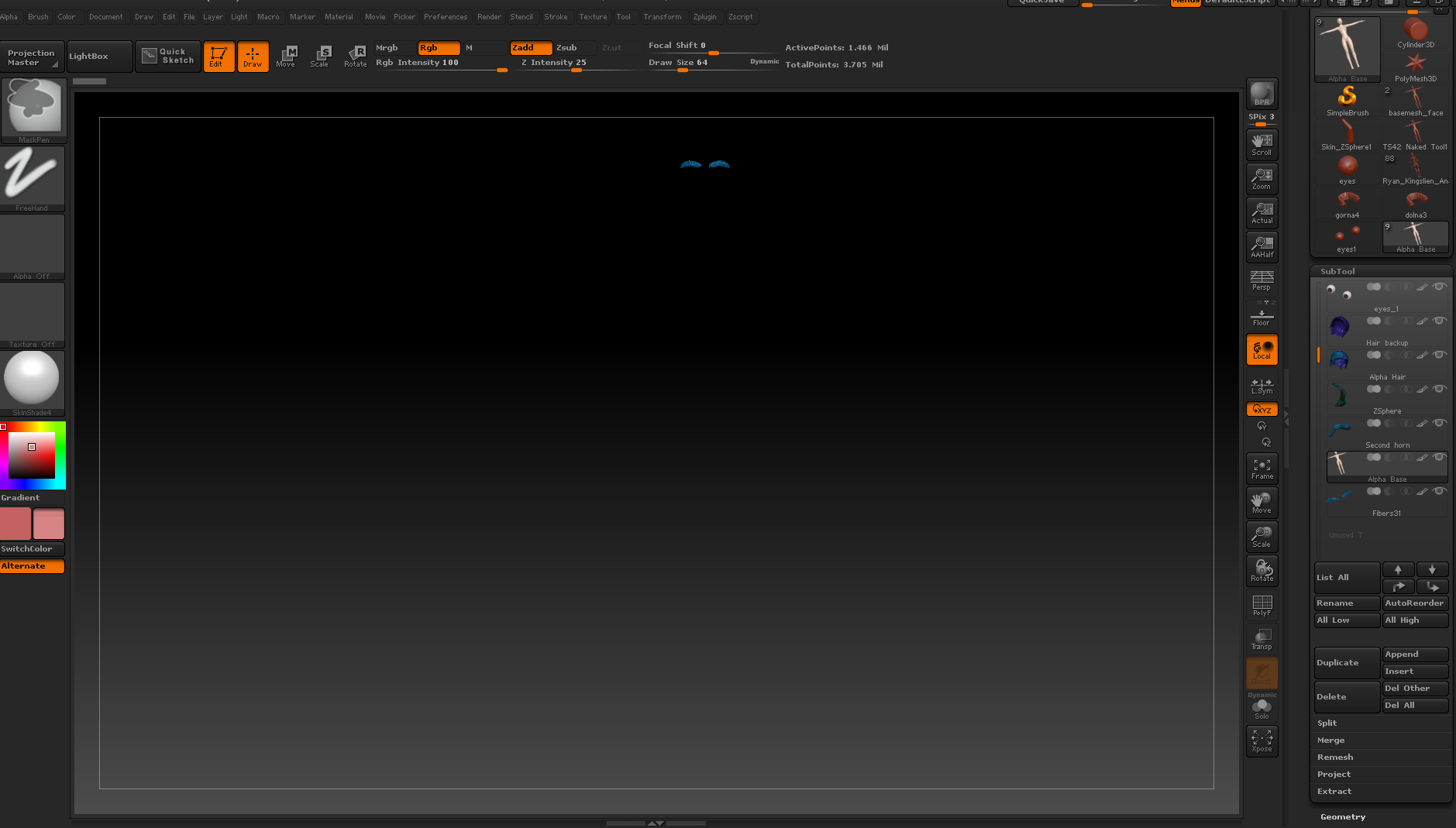1456x828 pixels.
Task: Click the AutoReorder button
Action: click(1416, 603)
